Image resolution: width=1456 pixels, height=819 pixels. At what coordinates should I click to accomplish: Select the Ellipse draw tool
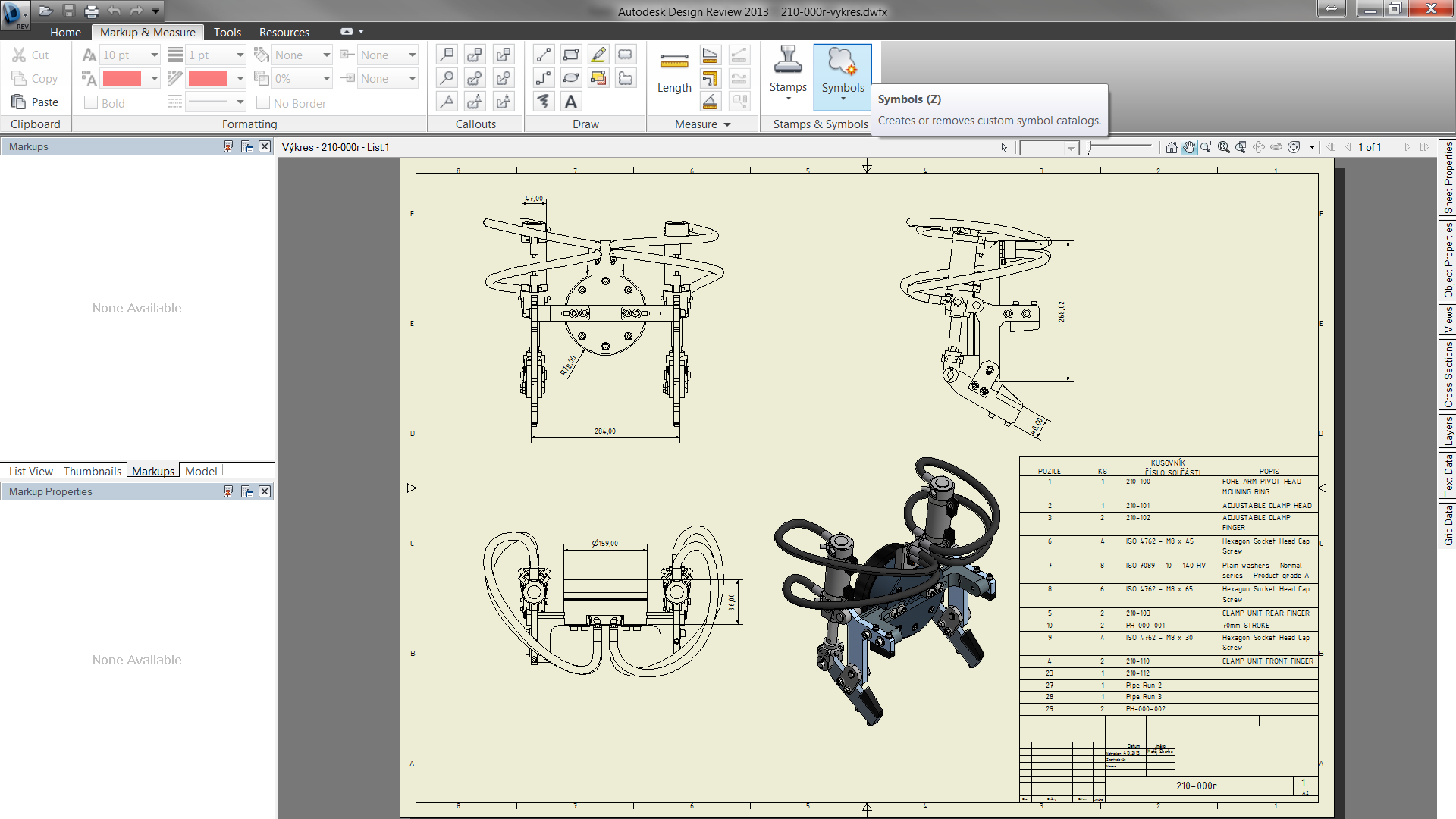[571, 78]
